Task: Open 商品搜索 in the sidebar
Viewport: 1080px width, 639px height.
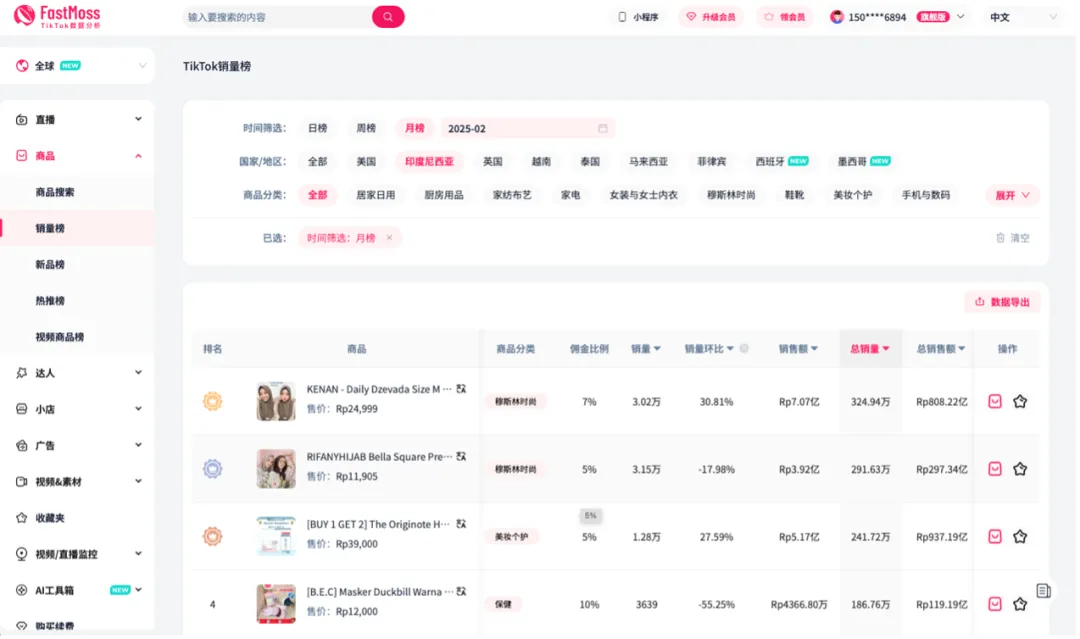Action: [x=55, y=193]
